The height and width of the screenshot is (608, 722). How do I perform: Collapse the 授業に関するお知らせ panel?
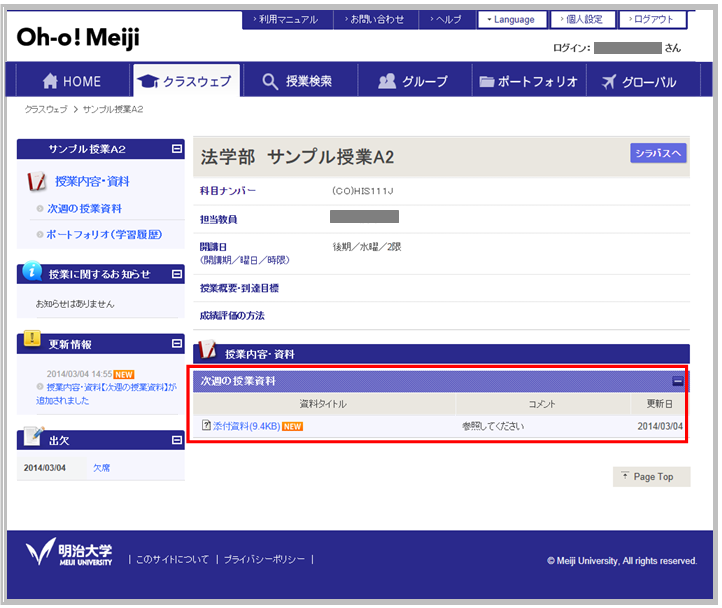tap(177, 274)
